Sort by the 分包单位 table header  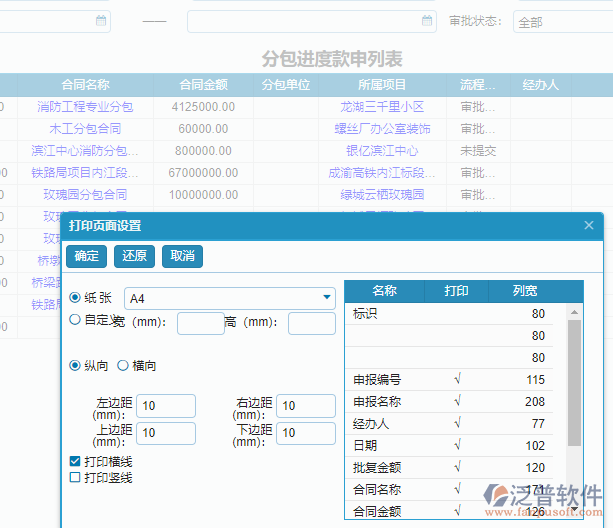pyautogui.click(x=286, y=84)
